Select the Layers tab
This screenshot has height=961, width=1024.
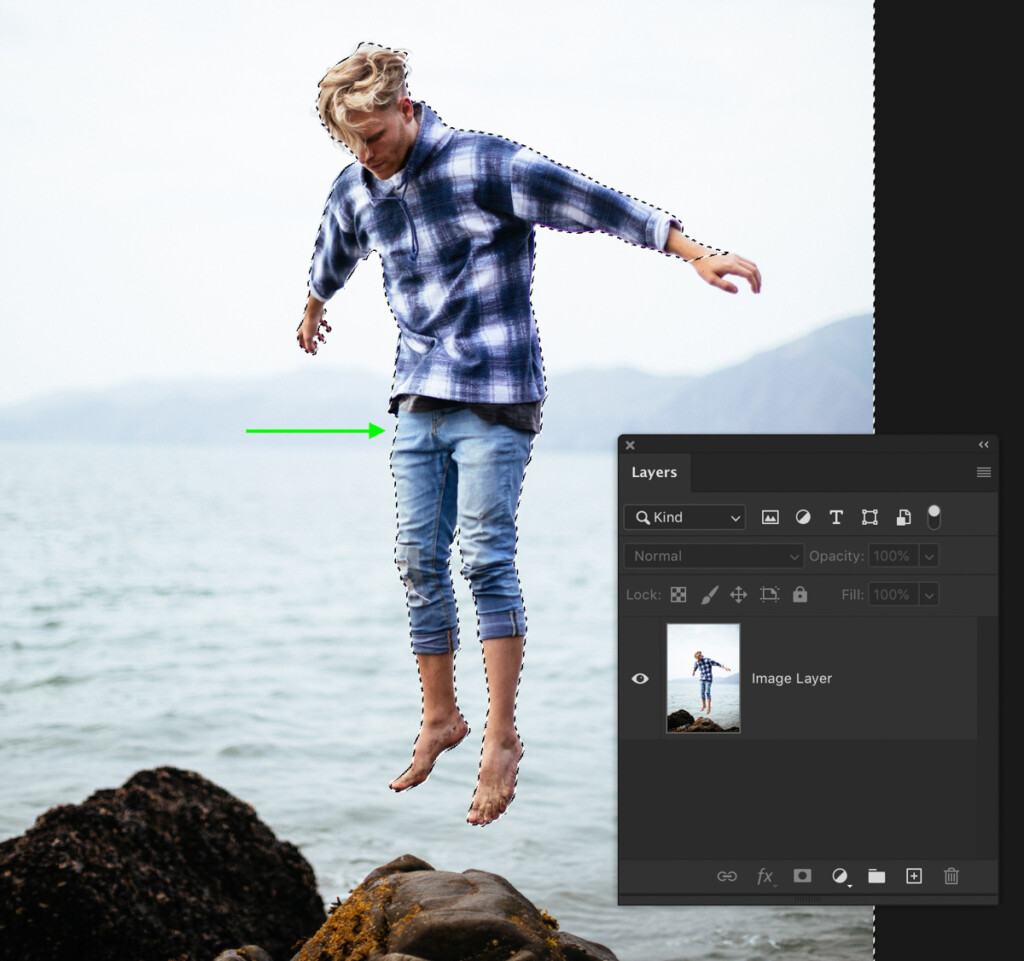pyautogui.click(x=654, y=472)
